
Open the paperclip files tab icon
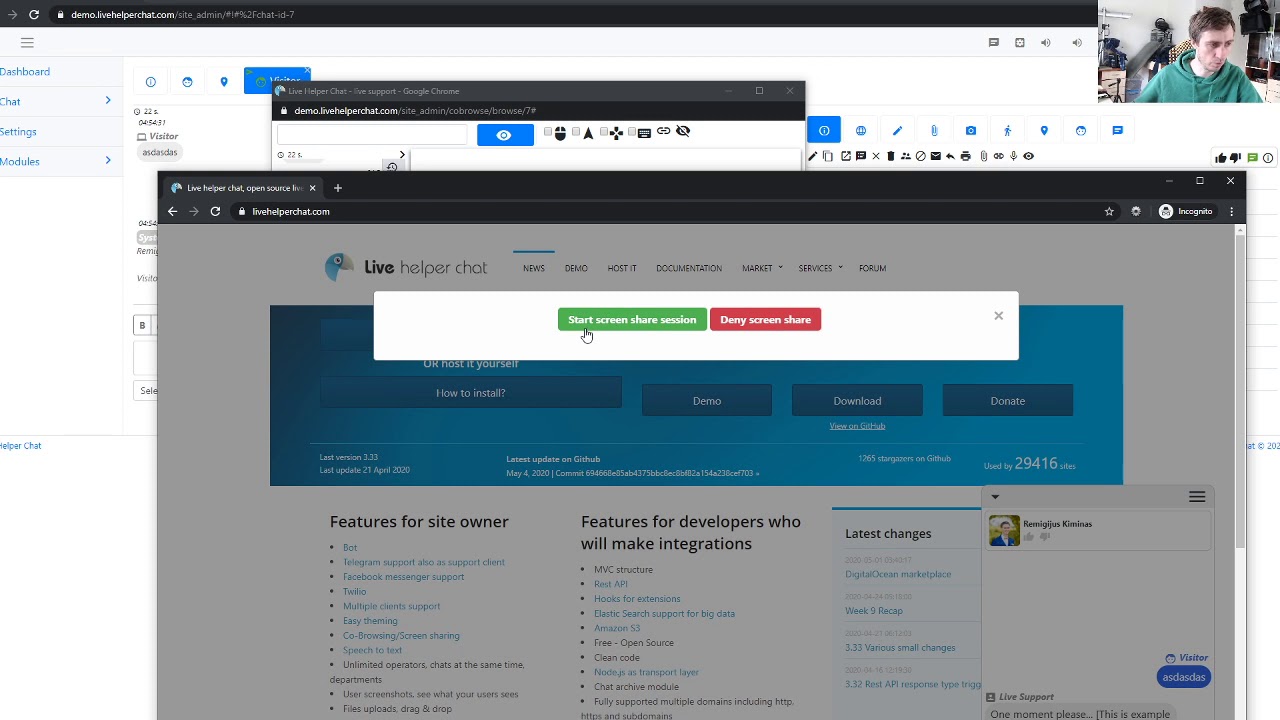tap(934, 130)
